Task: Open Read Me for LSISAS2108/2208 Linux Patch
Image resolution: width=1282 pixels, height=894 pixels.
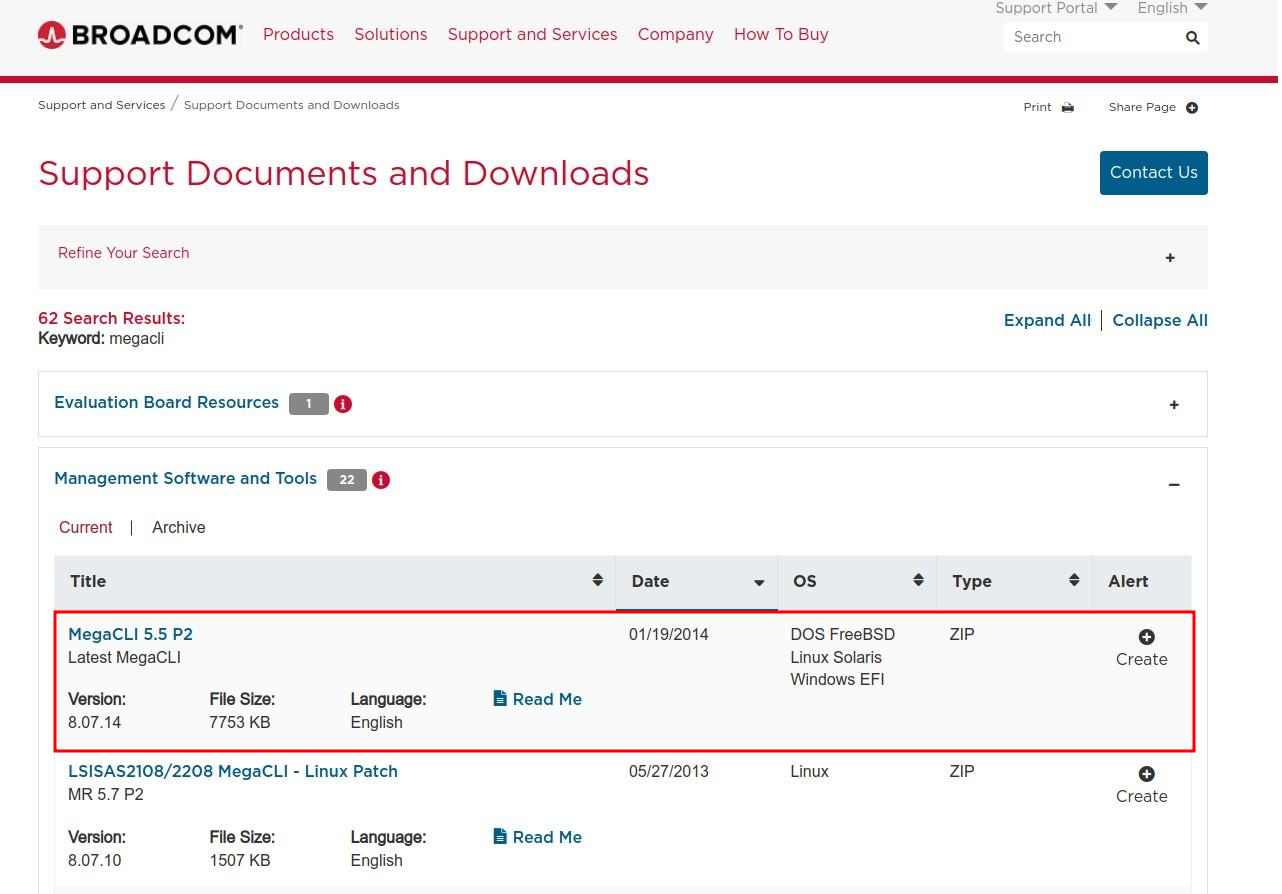Action: (537, 837)
